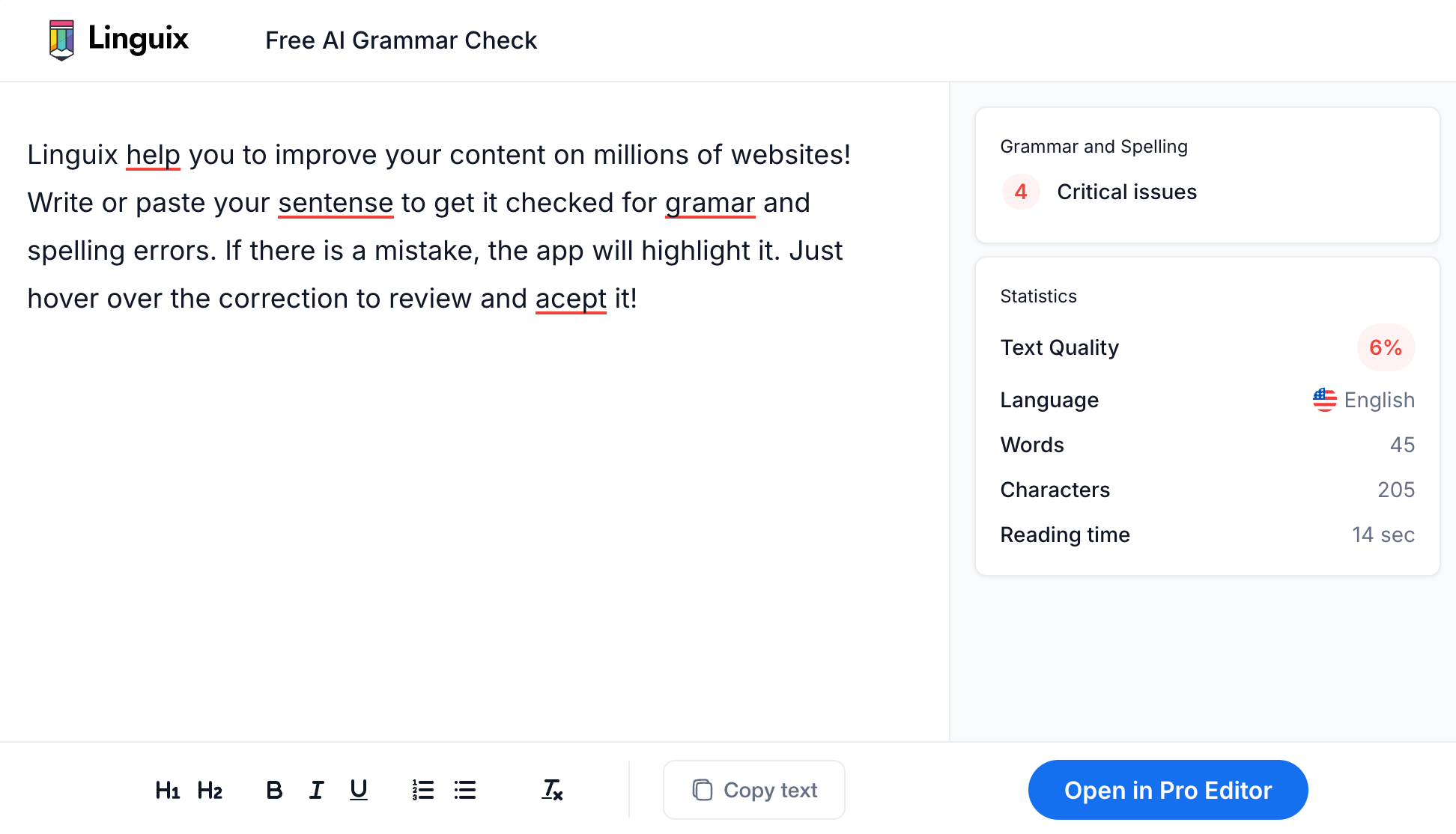Image resolution: width=1456 pixels, height=834 pixels.
Task: Toggle underline formatting
Action: (359, 790)
